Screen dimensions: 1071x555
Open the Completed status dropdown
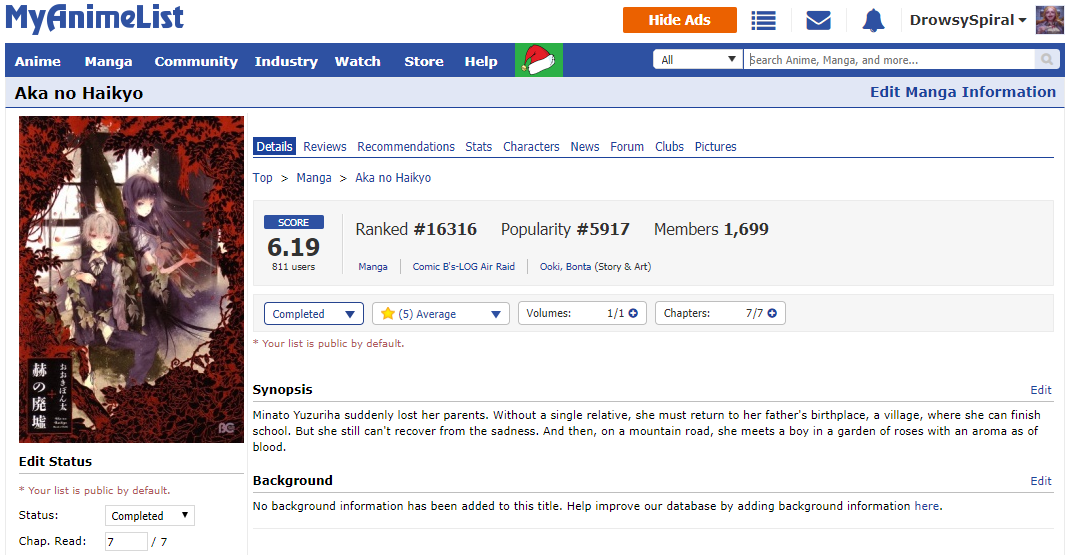pyautogui.click(x=314, y=314)
